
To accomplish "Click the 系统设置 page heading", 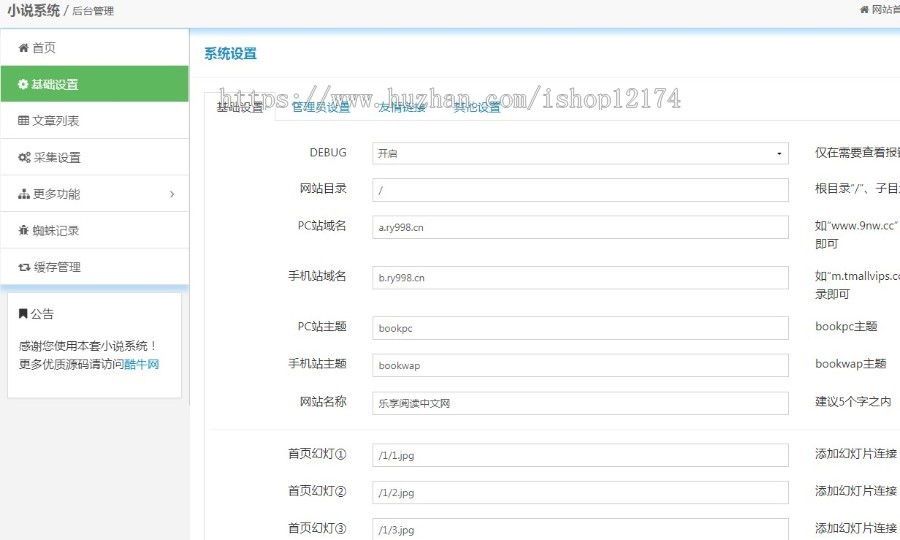I will 230,54.
